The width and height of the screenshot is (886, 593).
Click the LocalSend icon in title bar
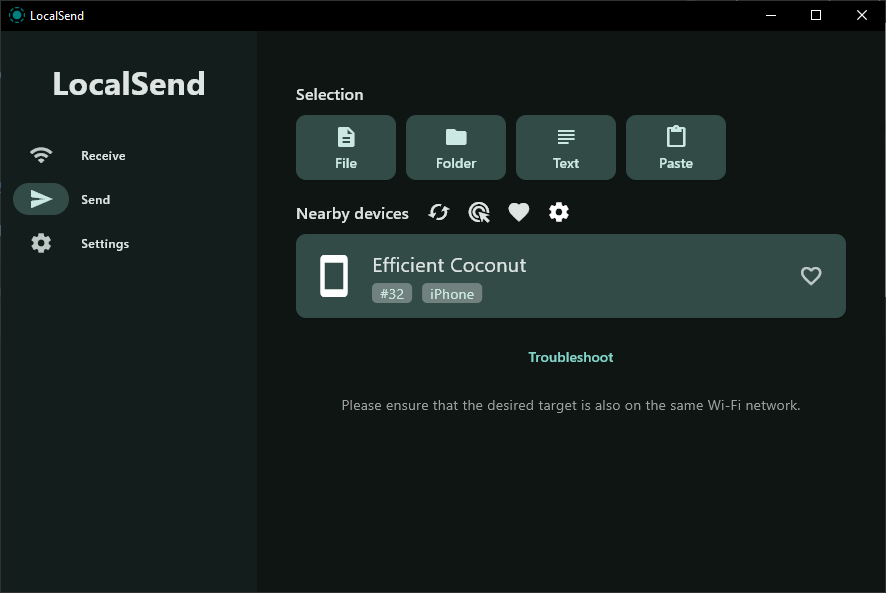coord(15,15)
